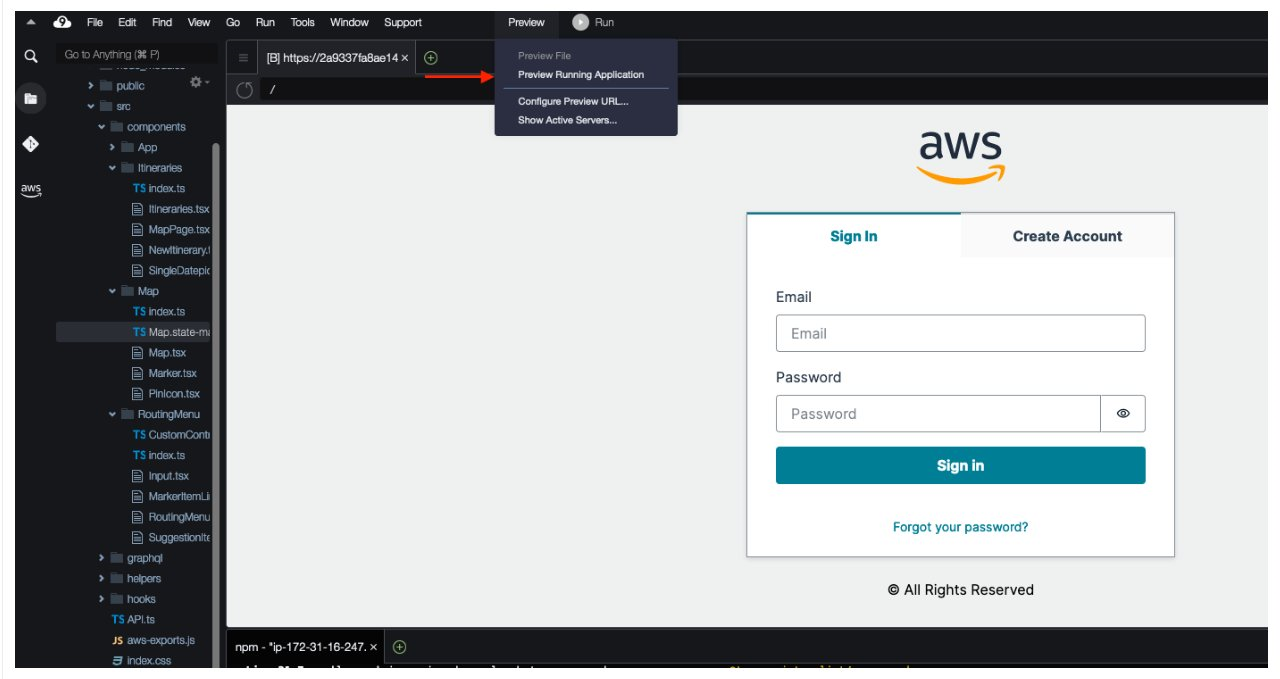Collapse the Itineraries folder
Image resolution: width=1280 pixels, height=679 pixels.
113,168
